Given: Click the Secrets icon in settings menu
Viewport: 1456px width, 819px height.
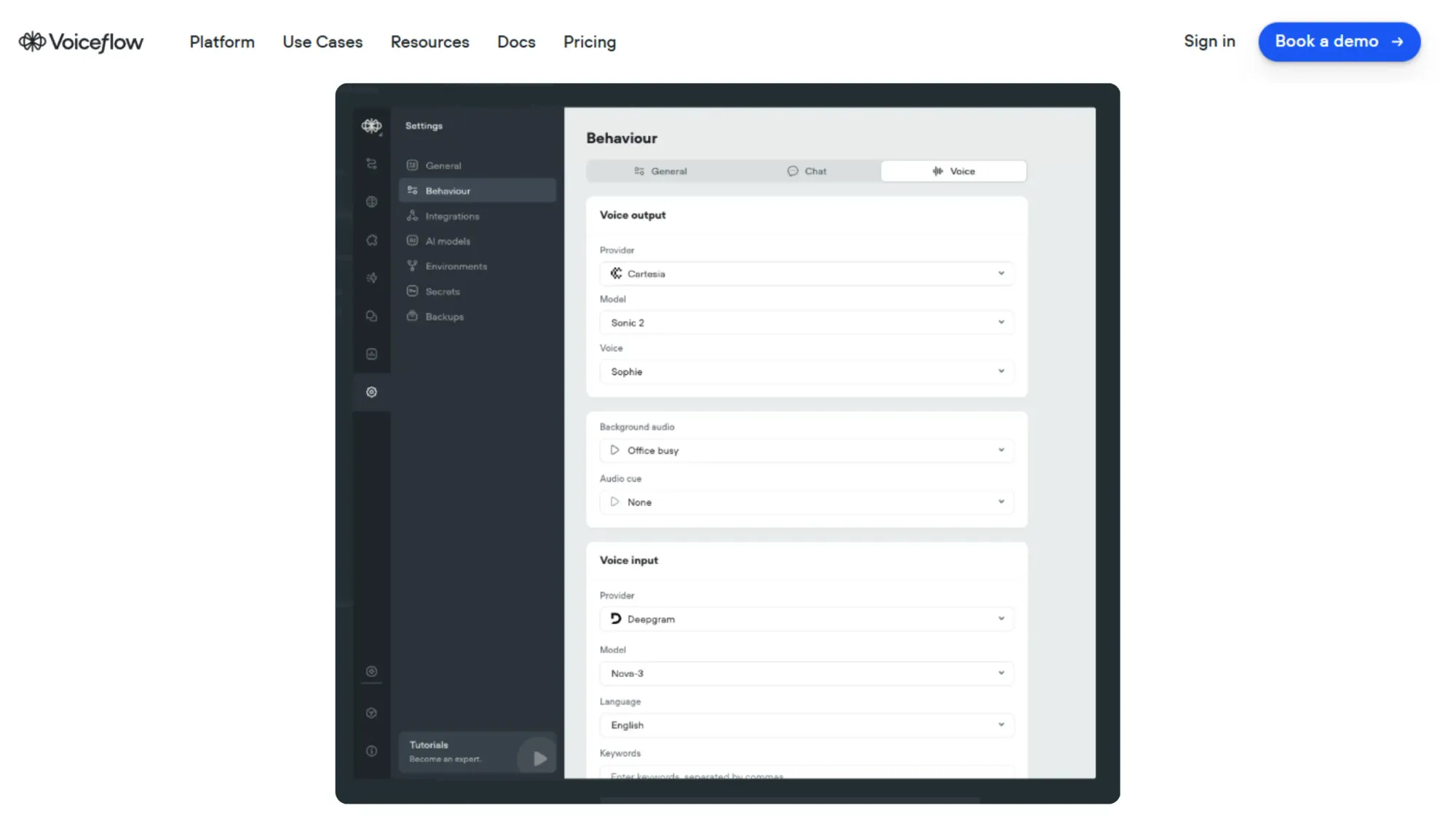Looking at the screenshot, I should tap(412, 291).
